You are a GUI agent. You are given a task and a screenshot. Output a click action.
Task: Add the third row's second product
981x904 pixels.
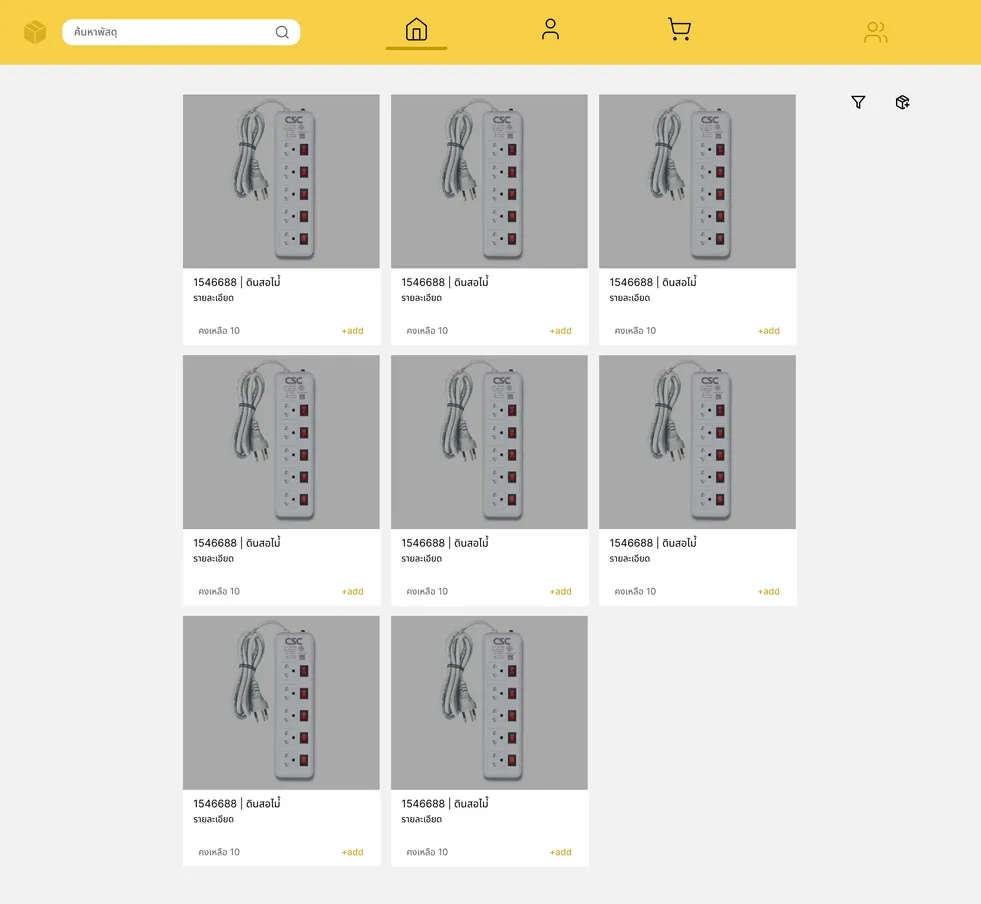pos(561,852)
